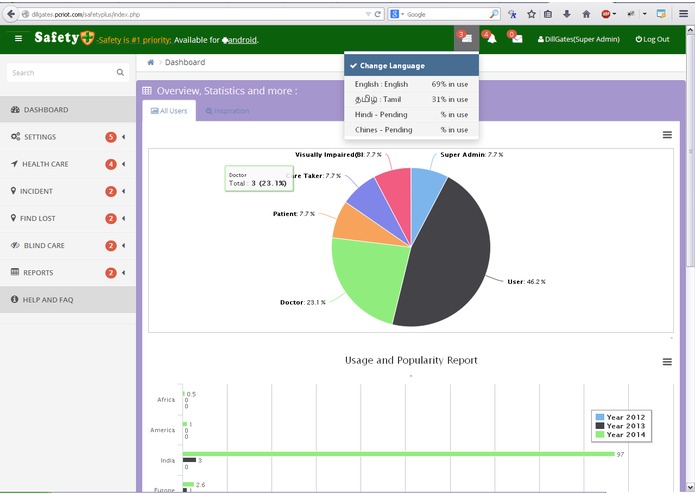Screen dimensions: 695x494
Task: Open Reports sidebar item
Action: [x=68, y=272]
